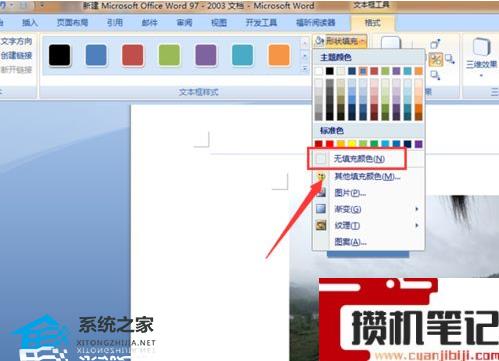
Task: Open the 福昕阅读器 tab
Action: (316, 23)
